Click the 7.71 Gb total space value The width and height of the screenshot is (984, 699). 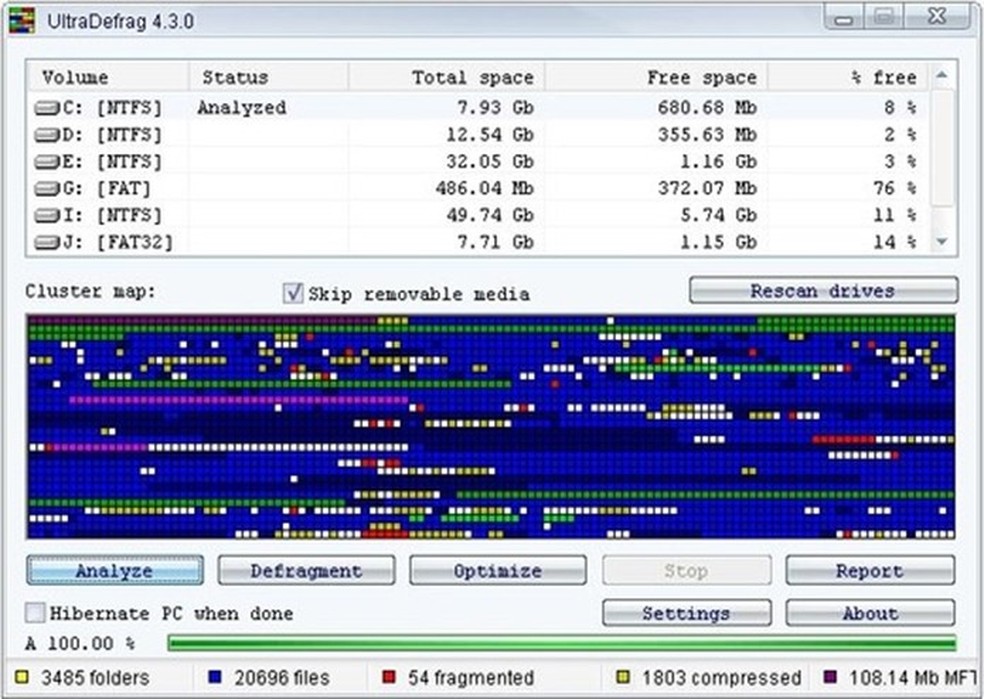click(x=495, y=242)
